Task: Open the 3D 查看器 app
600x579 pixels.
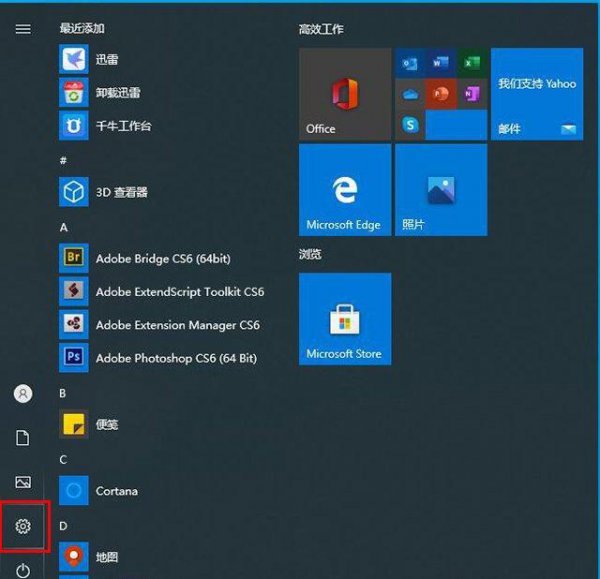Action: click(103, 192)
